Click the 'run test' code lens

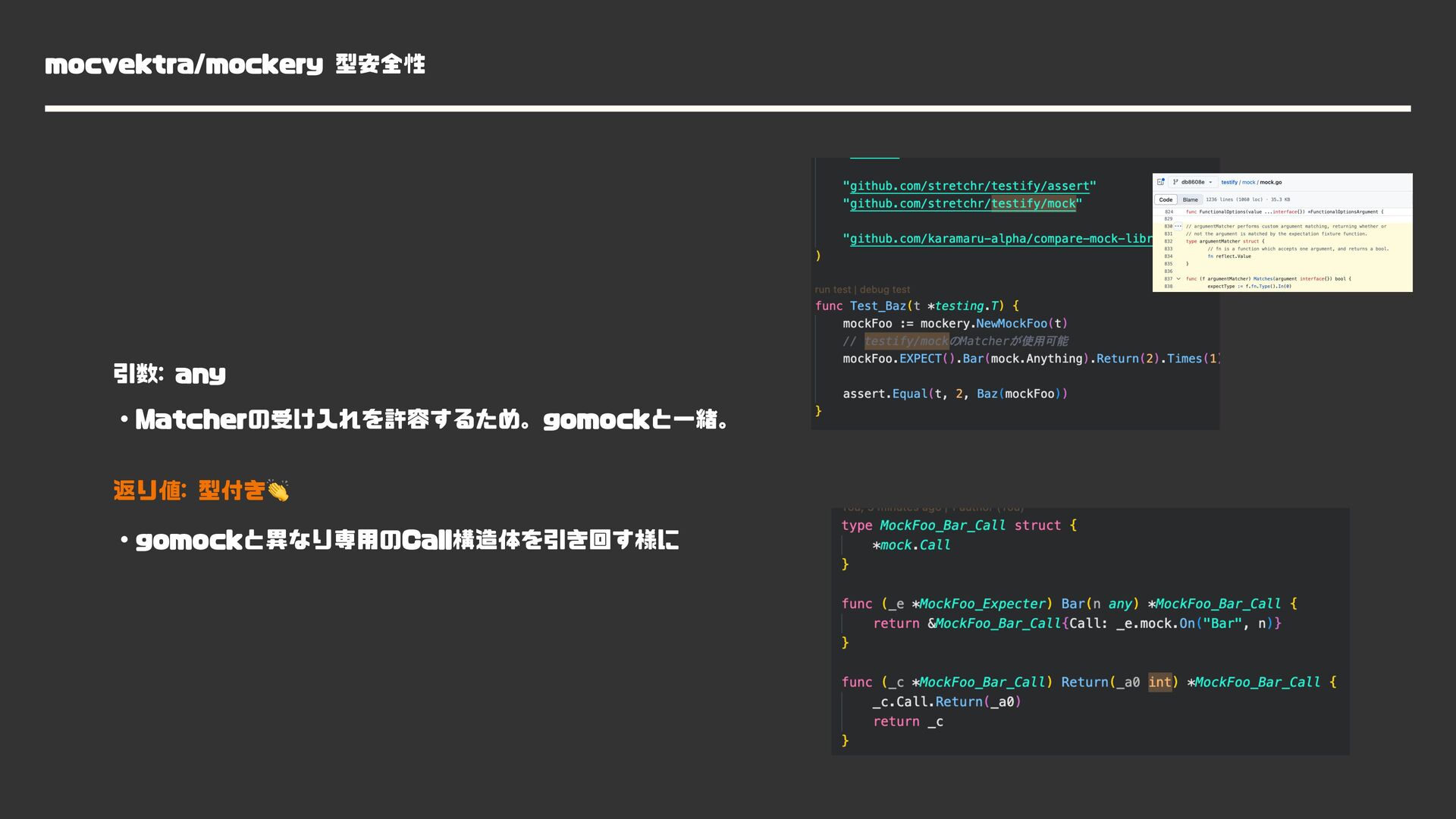[x=833, y=290]
